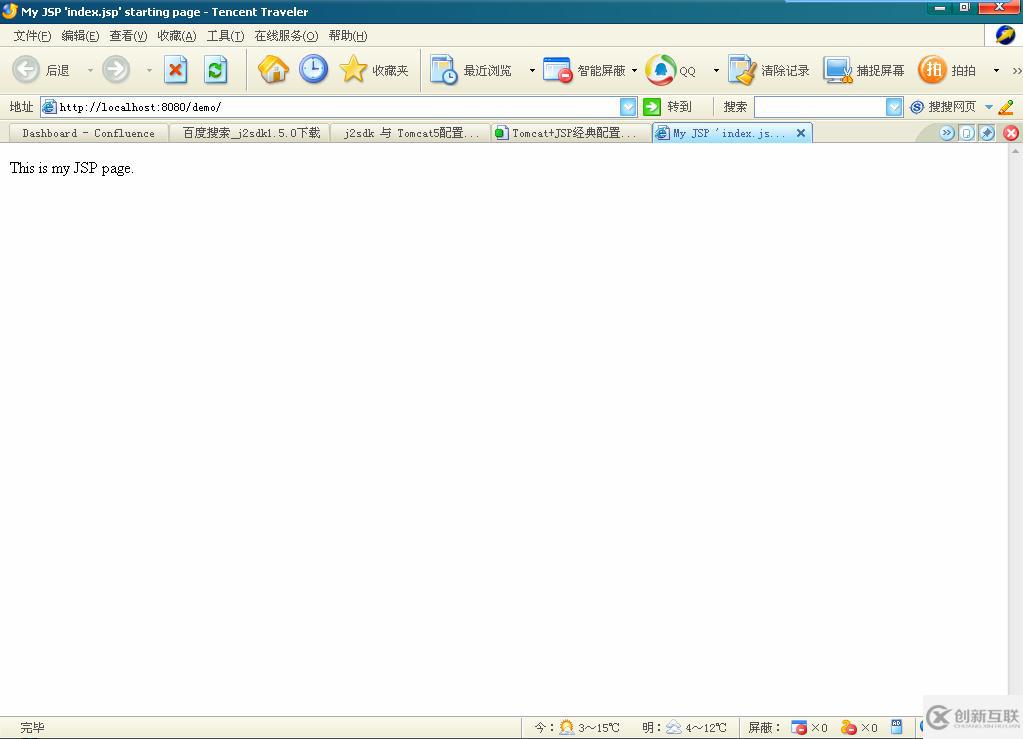Screen dimensions: 1023x739
Task: Open the recent browsing (最近浏览) icon
Action: pos(444,70)
